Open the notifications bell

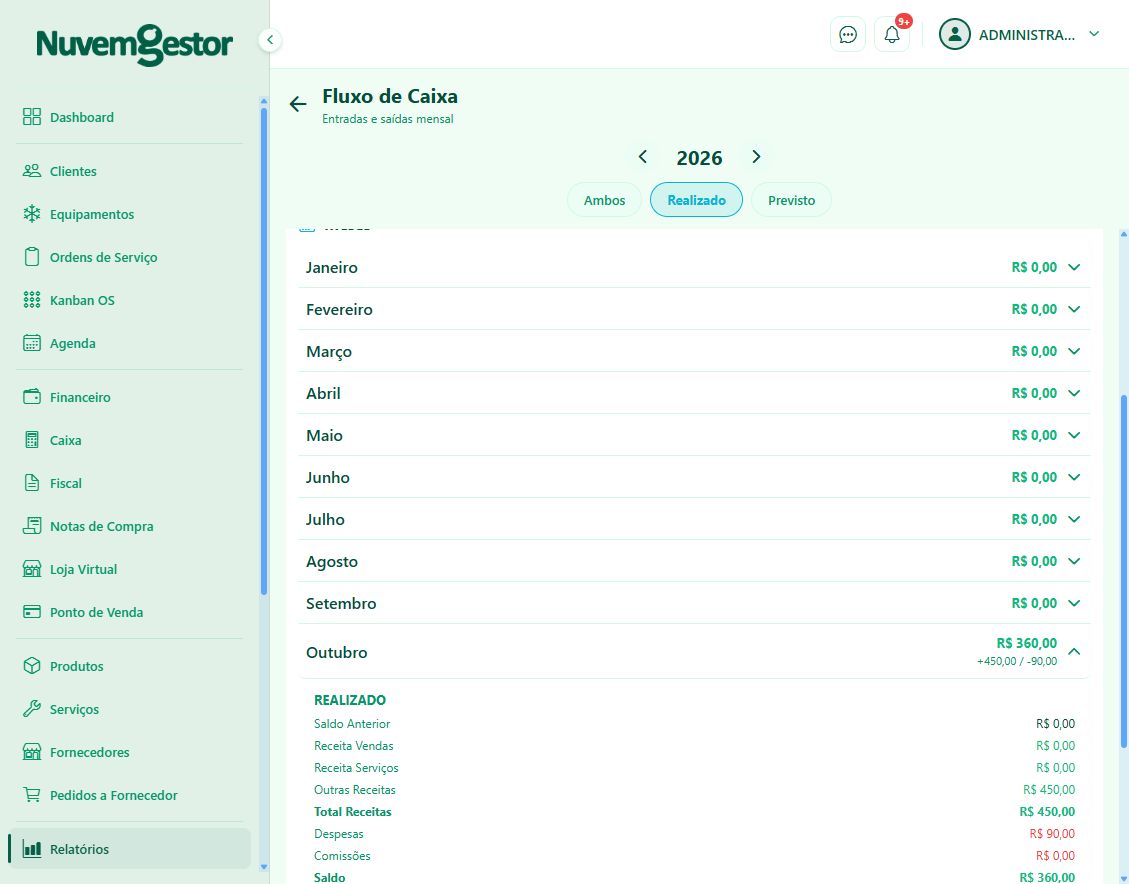tap(891, 35)
